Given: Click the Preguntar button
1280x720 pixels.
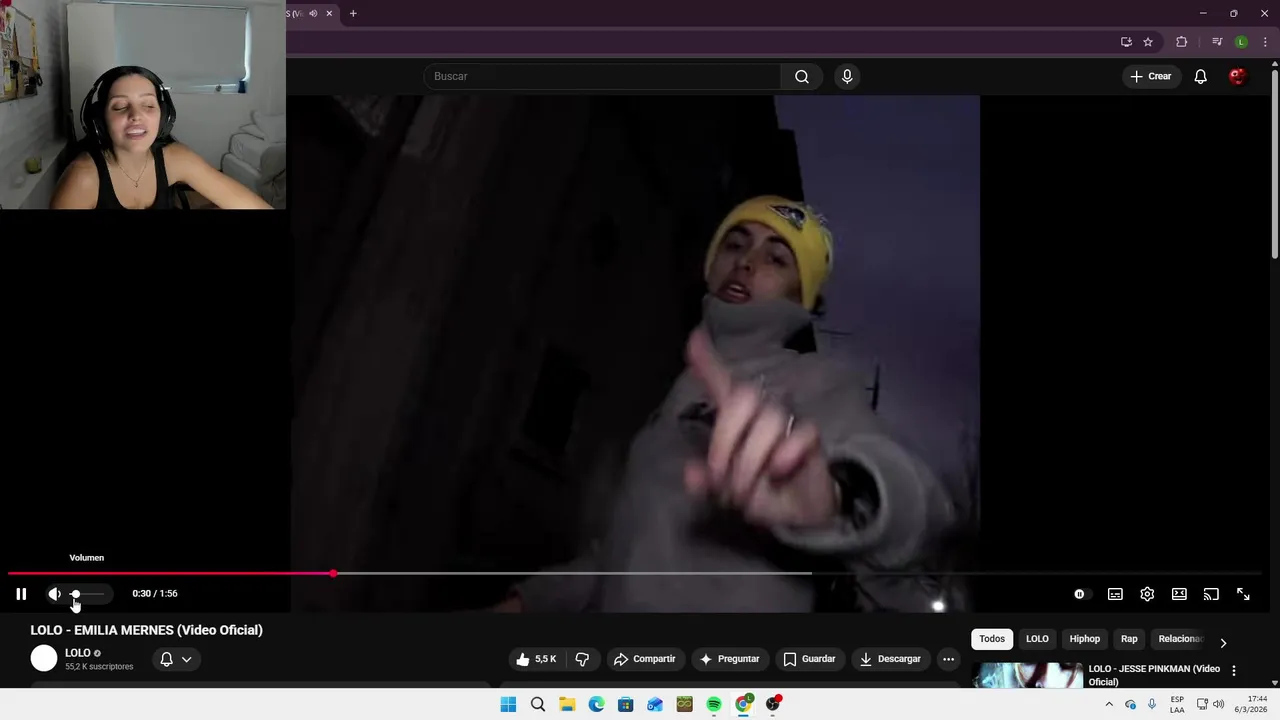Looking at the screenshot, I should (x=730, y=659).
